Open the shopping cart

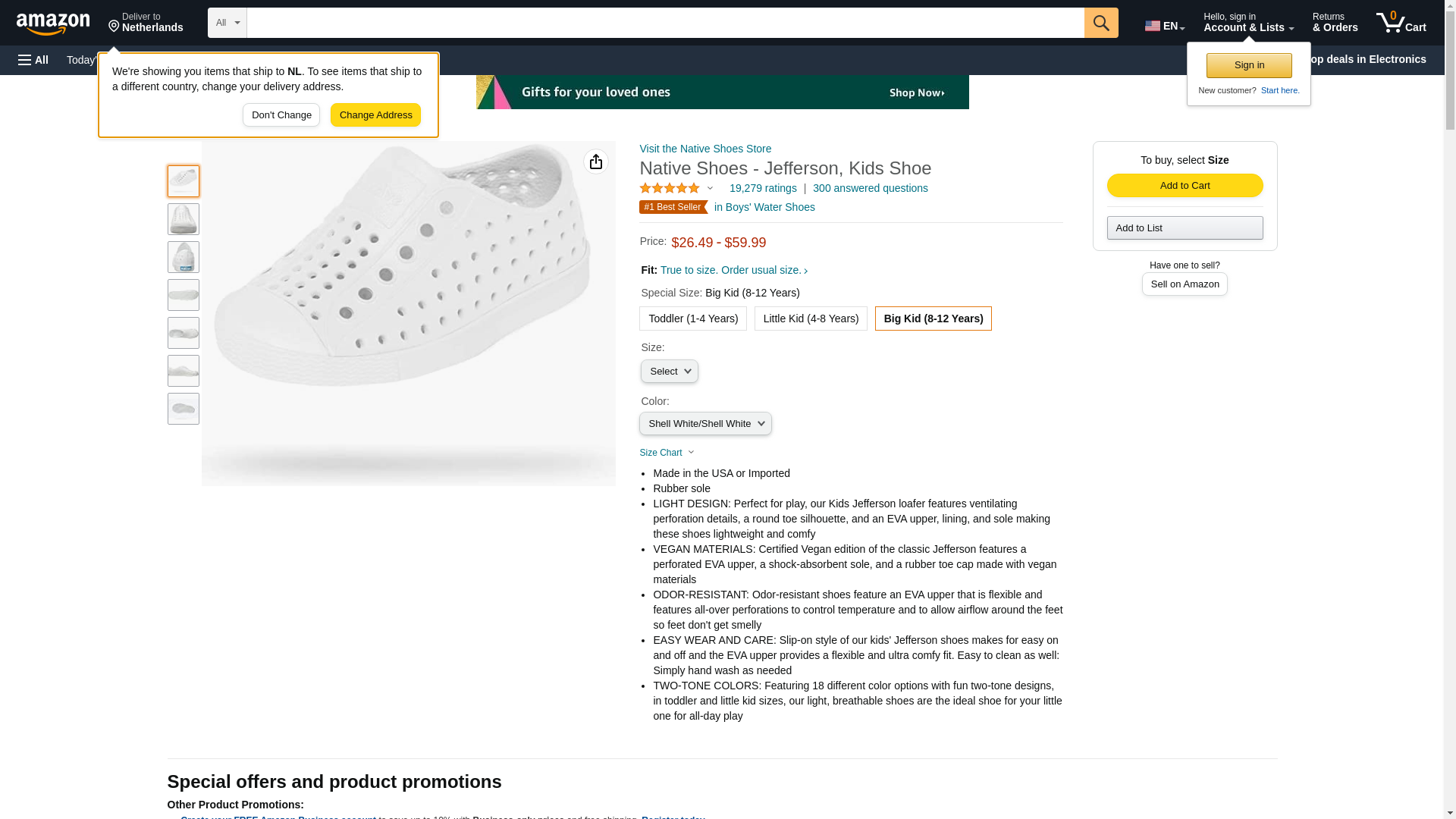click(x=1401, y=23)
